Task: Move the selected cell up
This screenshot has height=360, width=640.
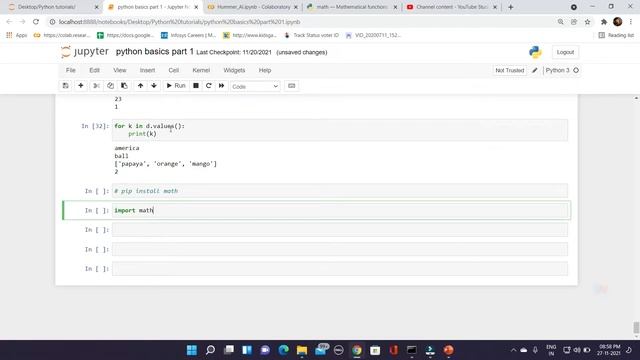Action: [x=140, y=86]
